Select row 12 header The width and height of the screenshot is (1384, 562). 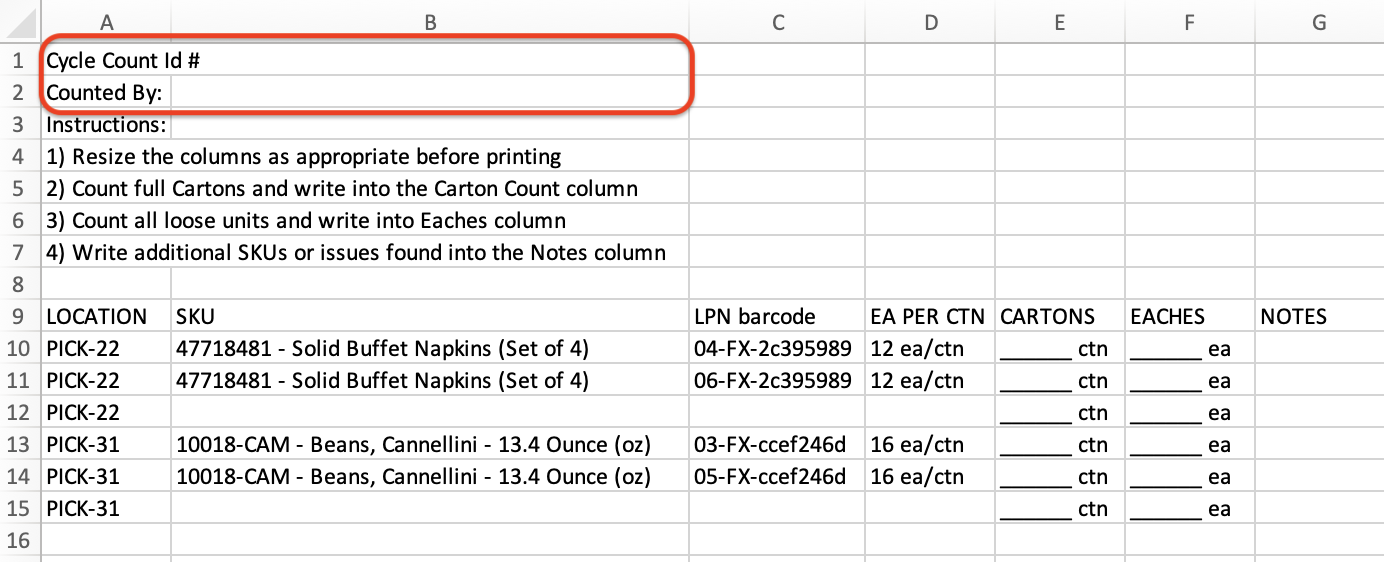(x=21, y=413)
